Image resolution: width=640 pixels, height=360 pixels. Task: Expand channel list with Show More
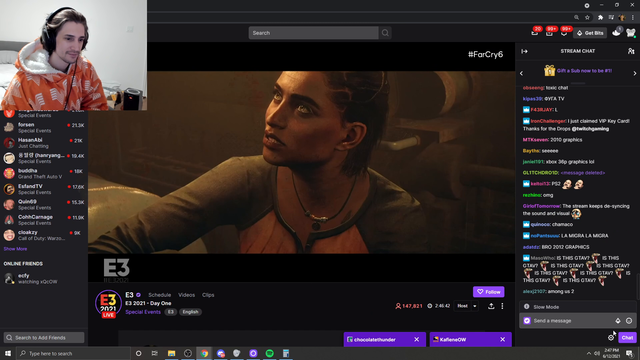click(x=16, y=249)
